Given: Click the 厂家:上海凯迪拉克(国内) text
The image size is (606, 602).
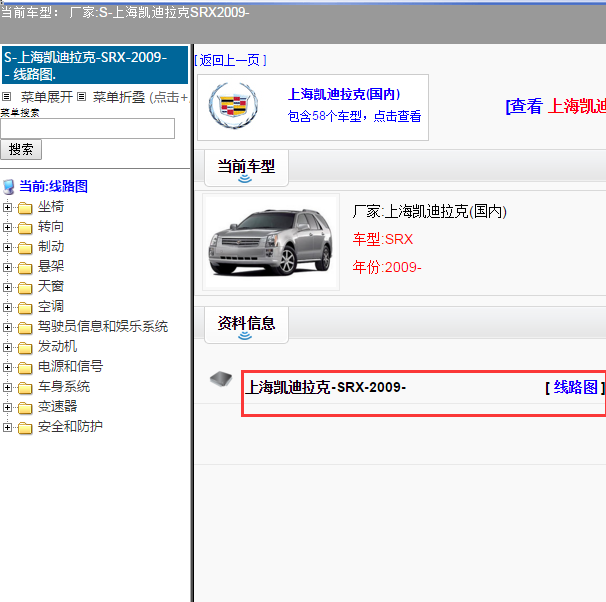Looking at the screenshot, I should (x=429, y=212).
